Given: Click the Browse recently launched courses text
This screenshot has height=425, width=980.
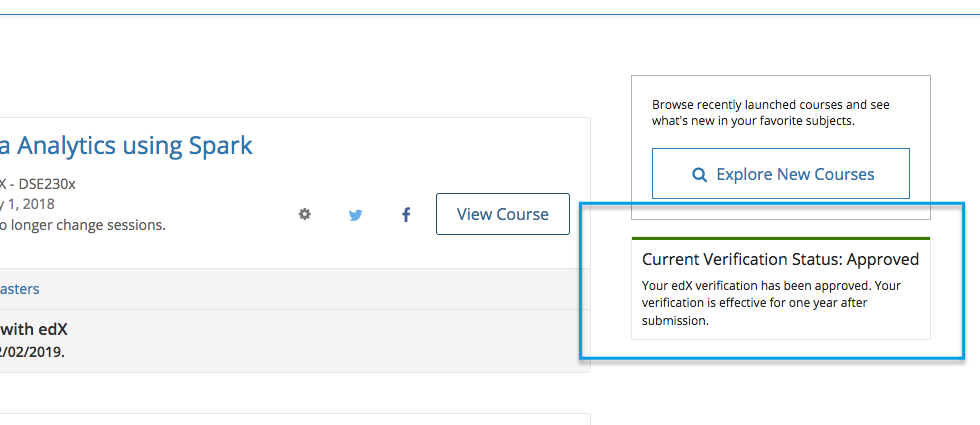Looking at the screenshot, I should pyautogui.click(x=771, y=112).
